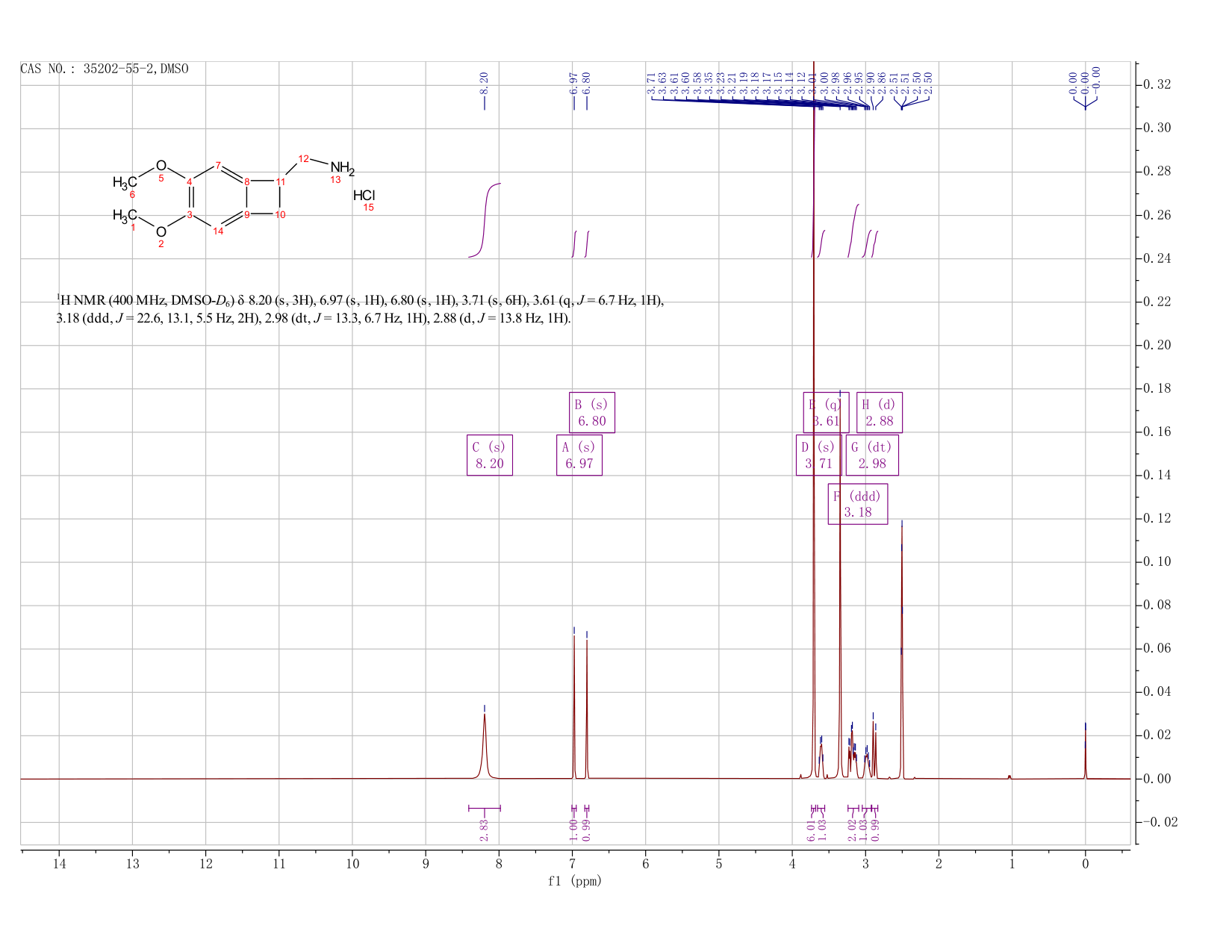The width and height of the screenshot is (1232, 952).
Task: Click the HCl label in the structure
Action: (364, 196)
